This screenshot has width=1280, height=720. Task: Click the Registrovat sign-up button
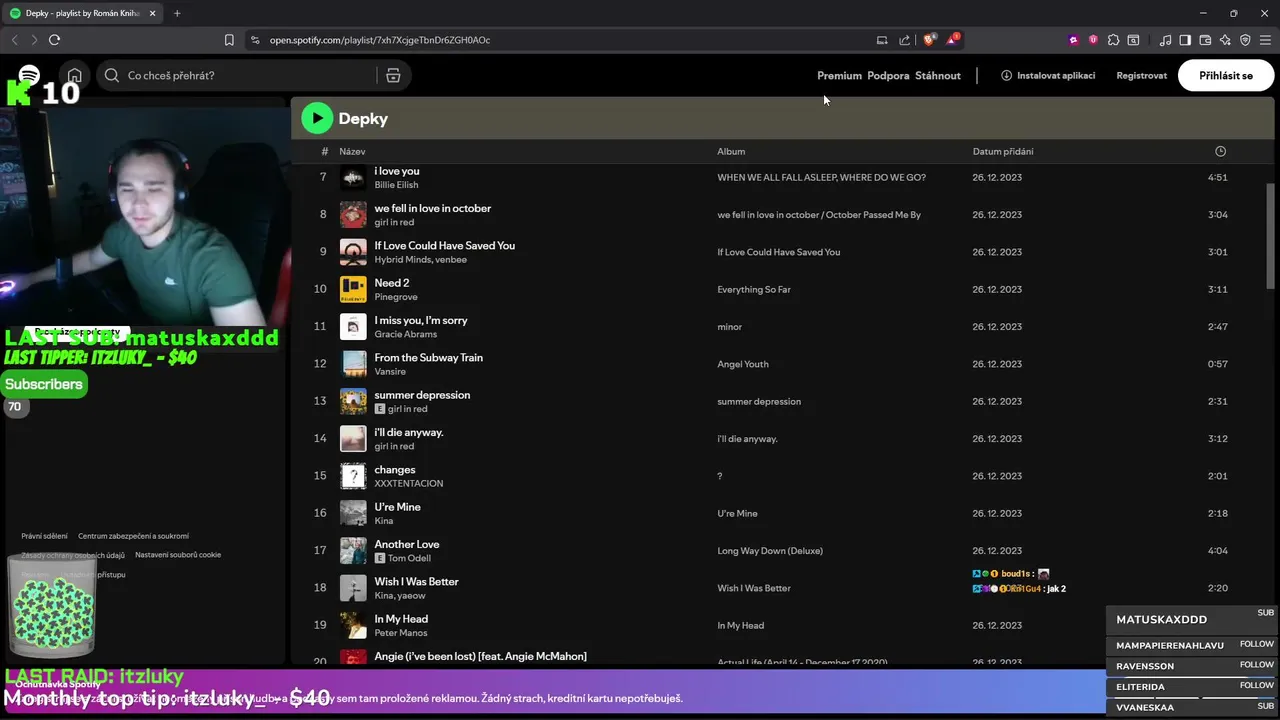[1142, 75]
